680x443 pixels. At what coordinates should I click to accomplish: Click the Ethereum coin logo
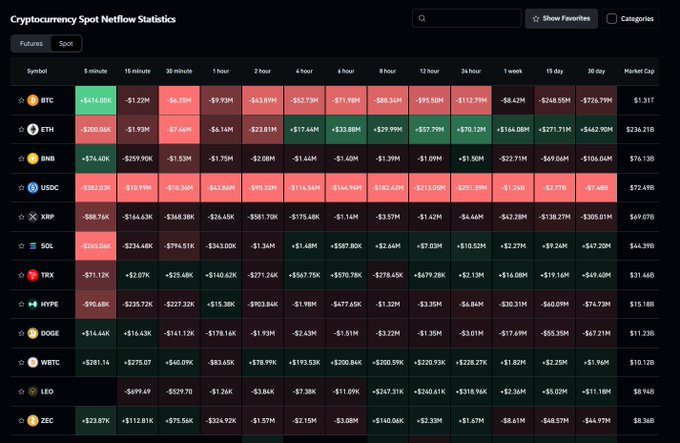click(33, 129)
